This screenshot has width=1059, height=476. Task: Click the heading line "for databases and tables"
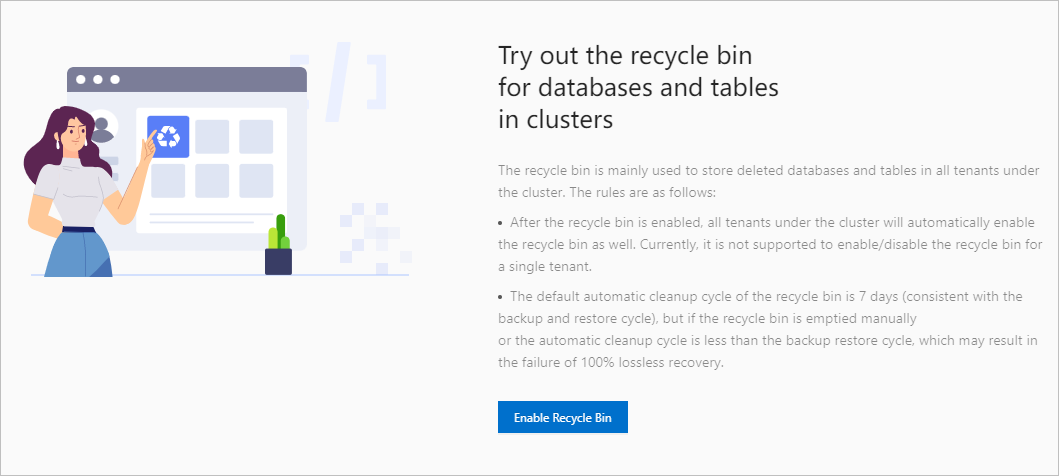[638, 87]
